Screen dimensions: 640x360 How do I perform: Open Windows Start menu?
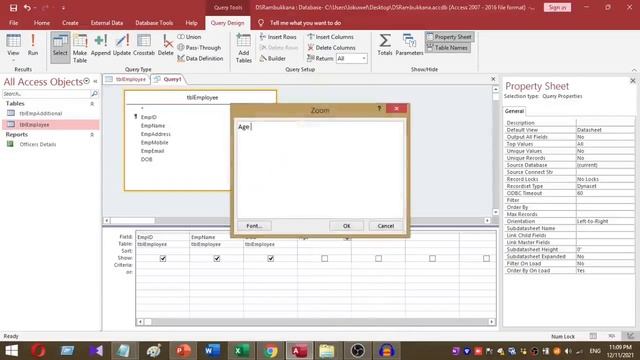point(11,351)
